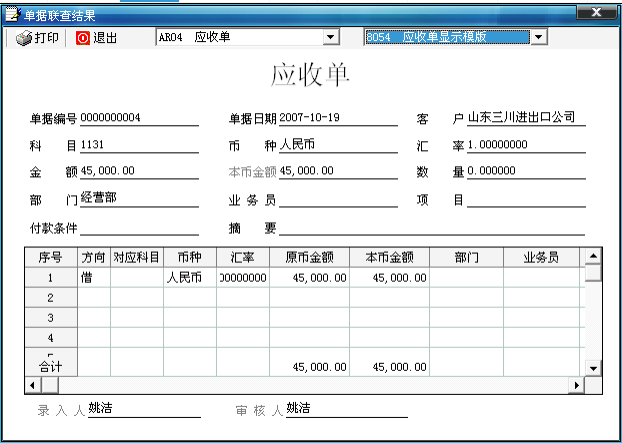This screenshot has height=443, width=622.
Task: Click the 方向 column header
Action: [94, 258]
